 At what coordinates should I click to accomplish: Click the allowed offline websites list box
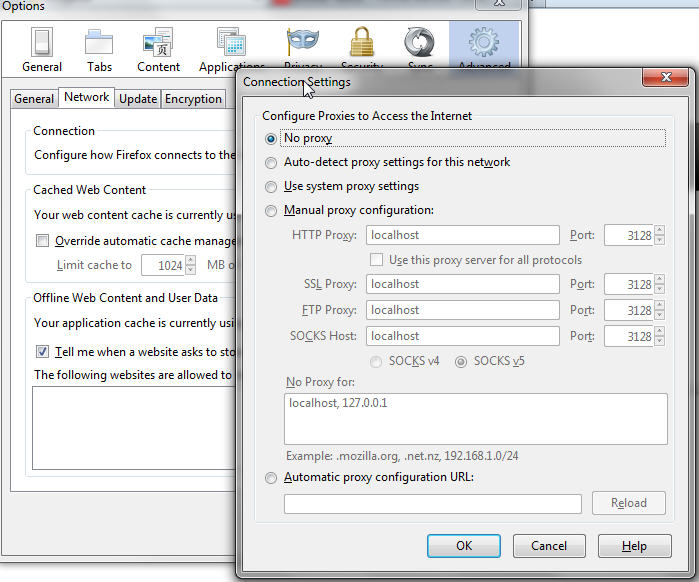tap(134, 428)
